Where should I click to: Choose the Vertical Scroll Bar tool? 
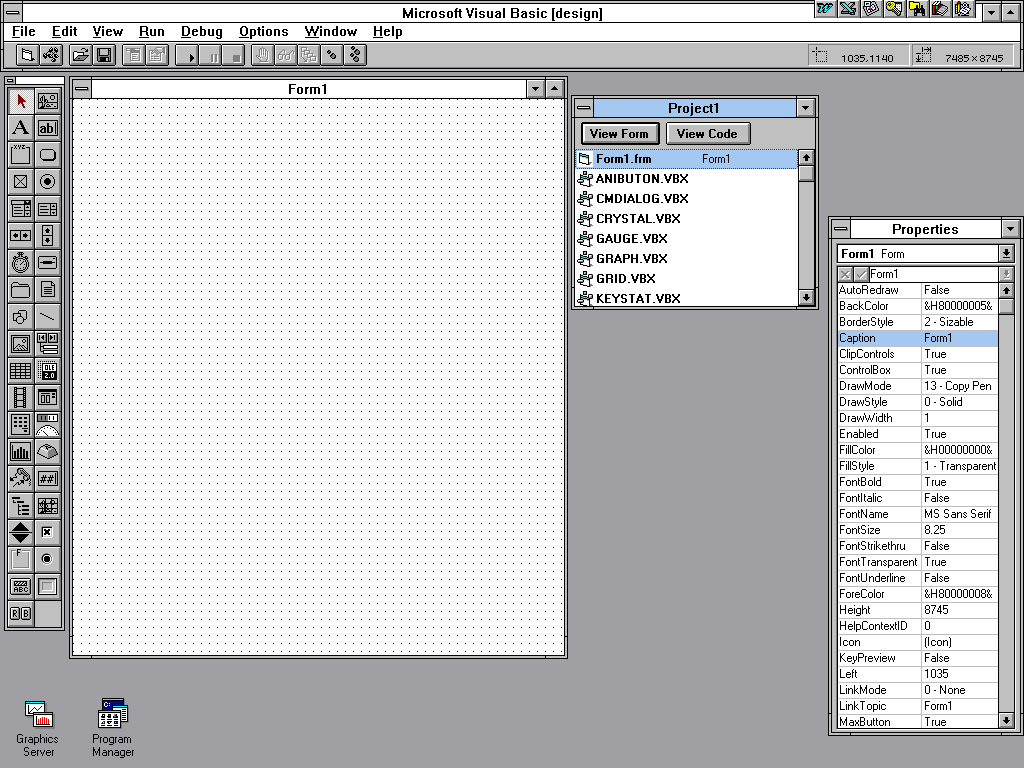tap(48, 236)
